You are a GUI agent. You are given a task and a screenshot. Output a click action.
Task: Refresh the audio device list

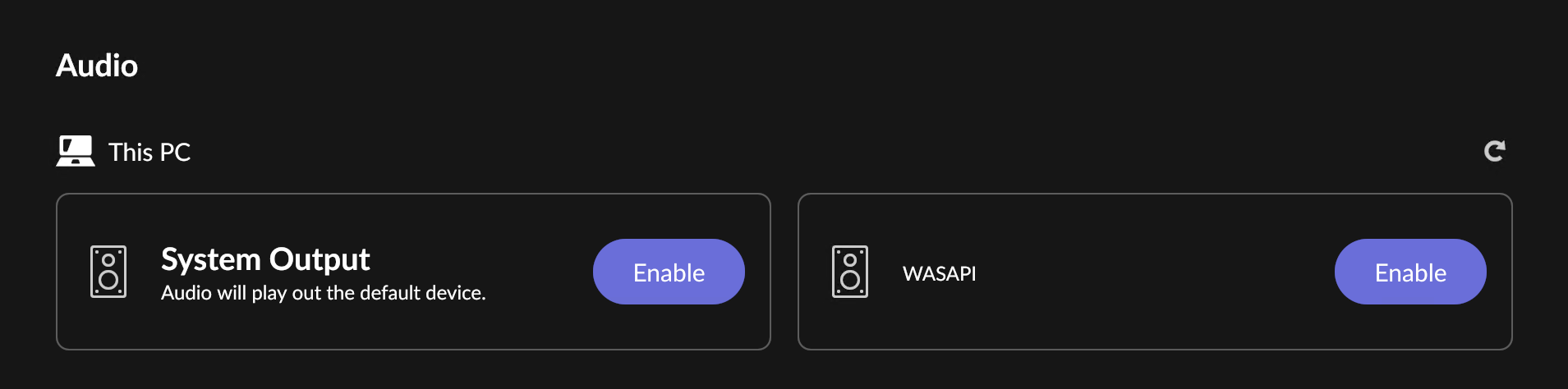pyautogui.click(x=1494, y=151)
